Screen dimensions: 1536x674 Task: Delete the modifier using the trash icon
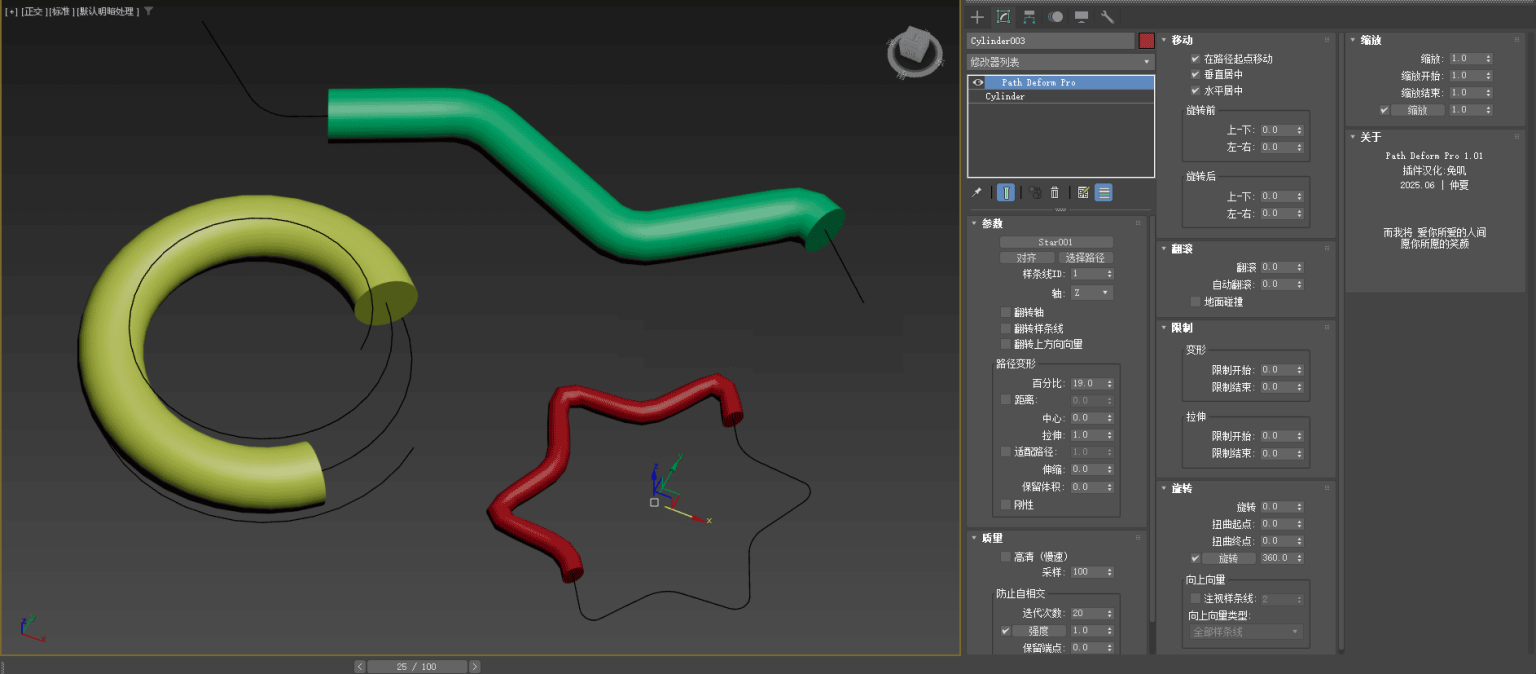pyautogui.click(x=1054, y=192)
